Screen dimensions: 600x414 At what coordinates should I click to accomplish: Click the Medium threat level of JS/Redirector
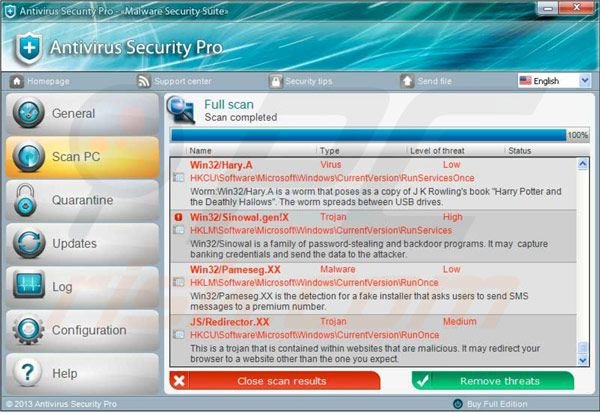click(x=460, y=321)
